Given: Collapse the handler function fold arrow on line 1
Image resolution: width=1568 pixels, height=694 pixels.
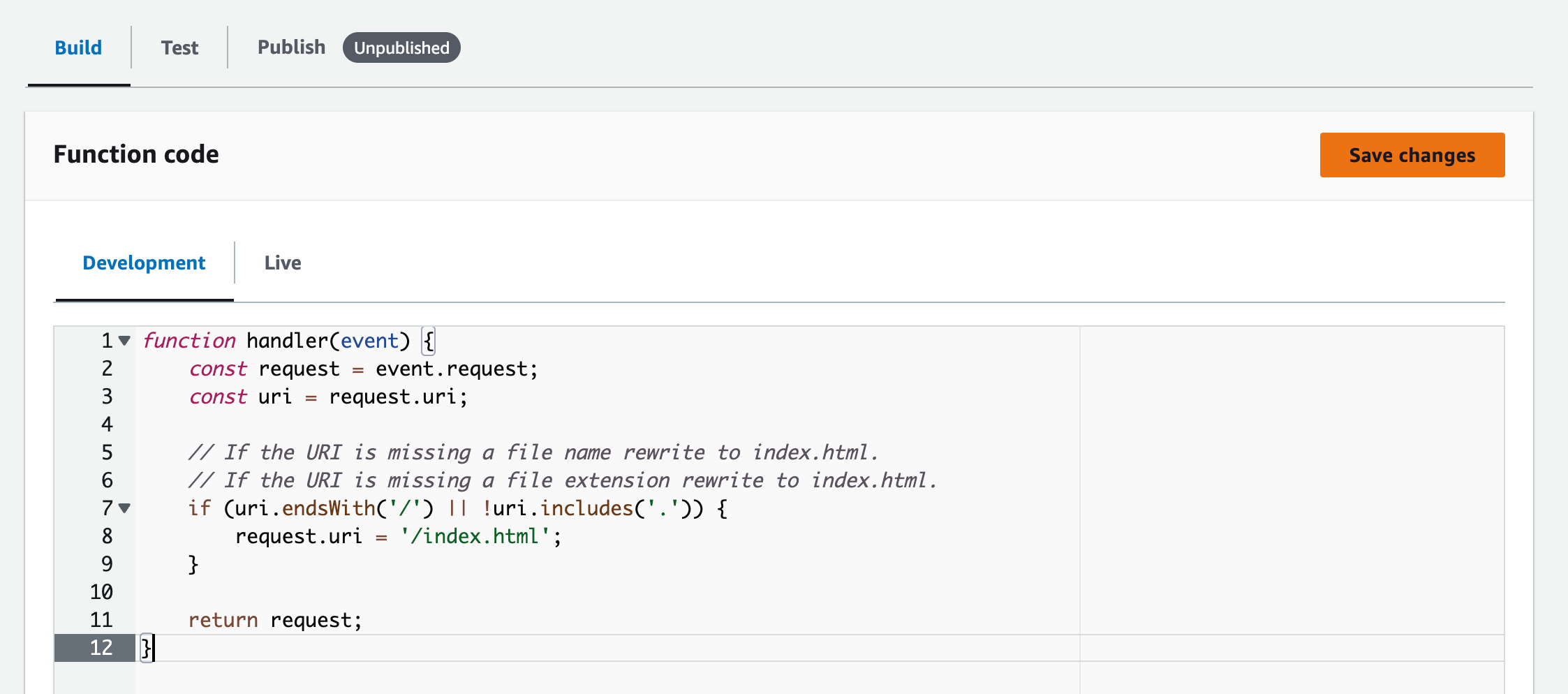Looking at the screenshot, I should [124, 341].
